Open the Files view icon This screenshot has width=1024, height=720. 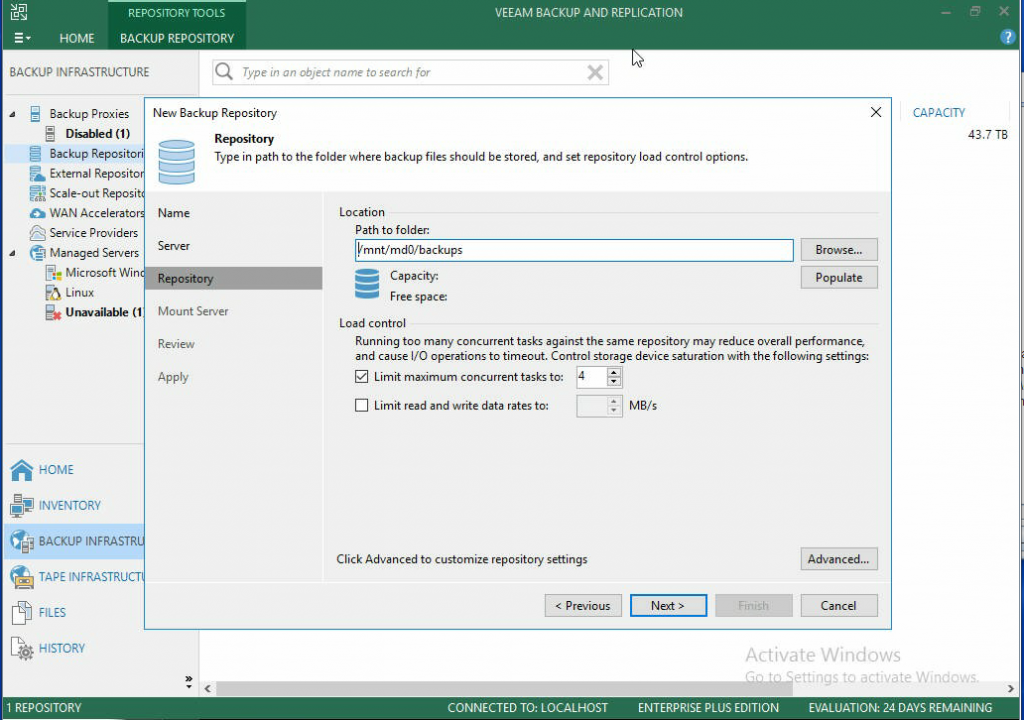pos(22,612)
